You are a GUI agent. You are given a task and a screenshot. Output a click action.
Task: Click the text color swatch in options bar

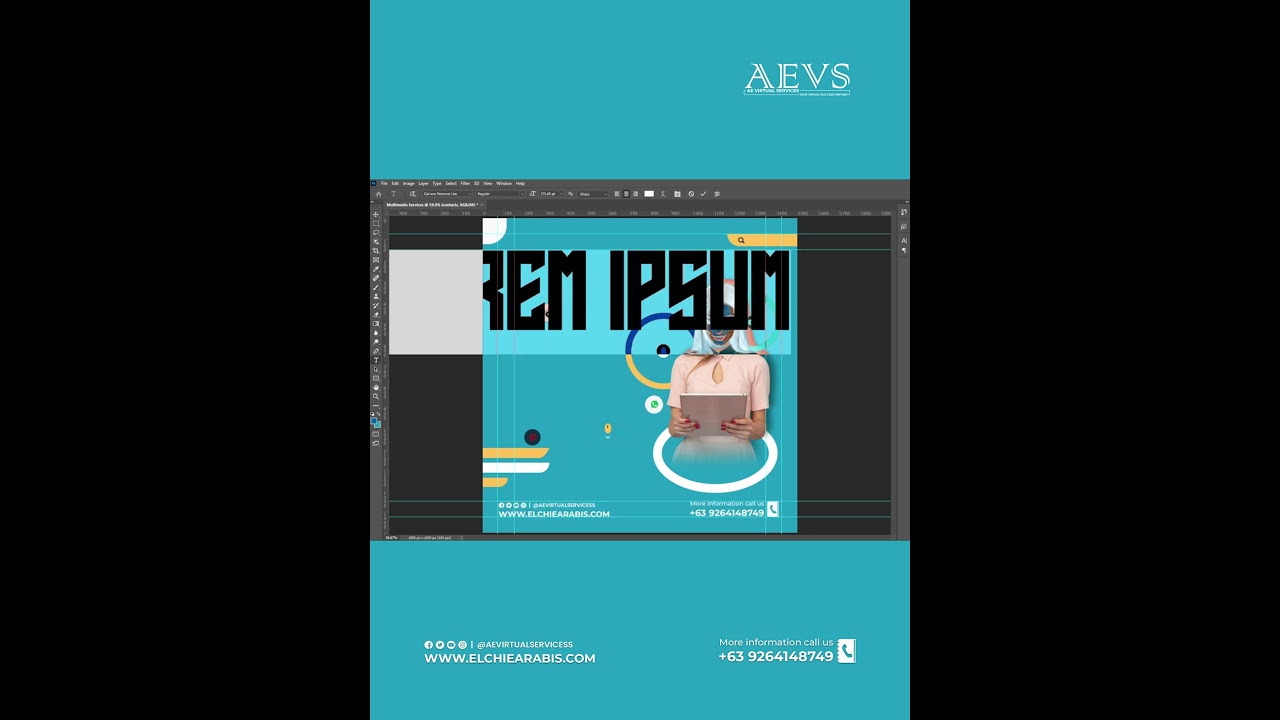pyautogui.click(x=649, y=194)
